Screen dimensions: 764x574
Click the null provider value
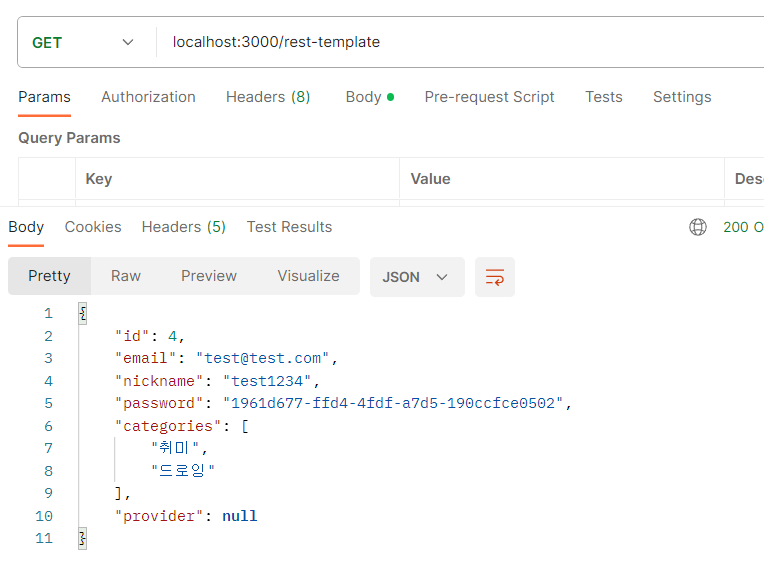(x=240, y=516)
